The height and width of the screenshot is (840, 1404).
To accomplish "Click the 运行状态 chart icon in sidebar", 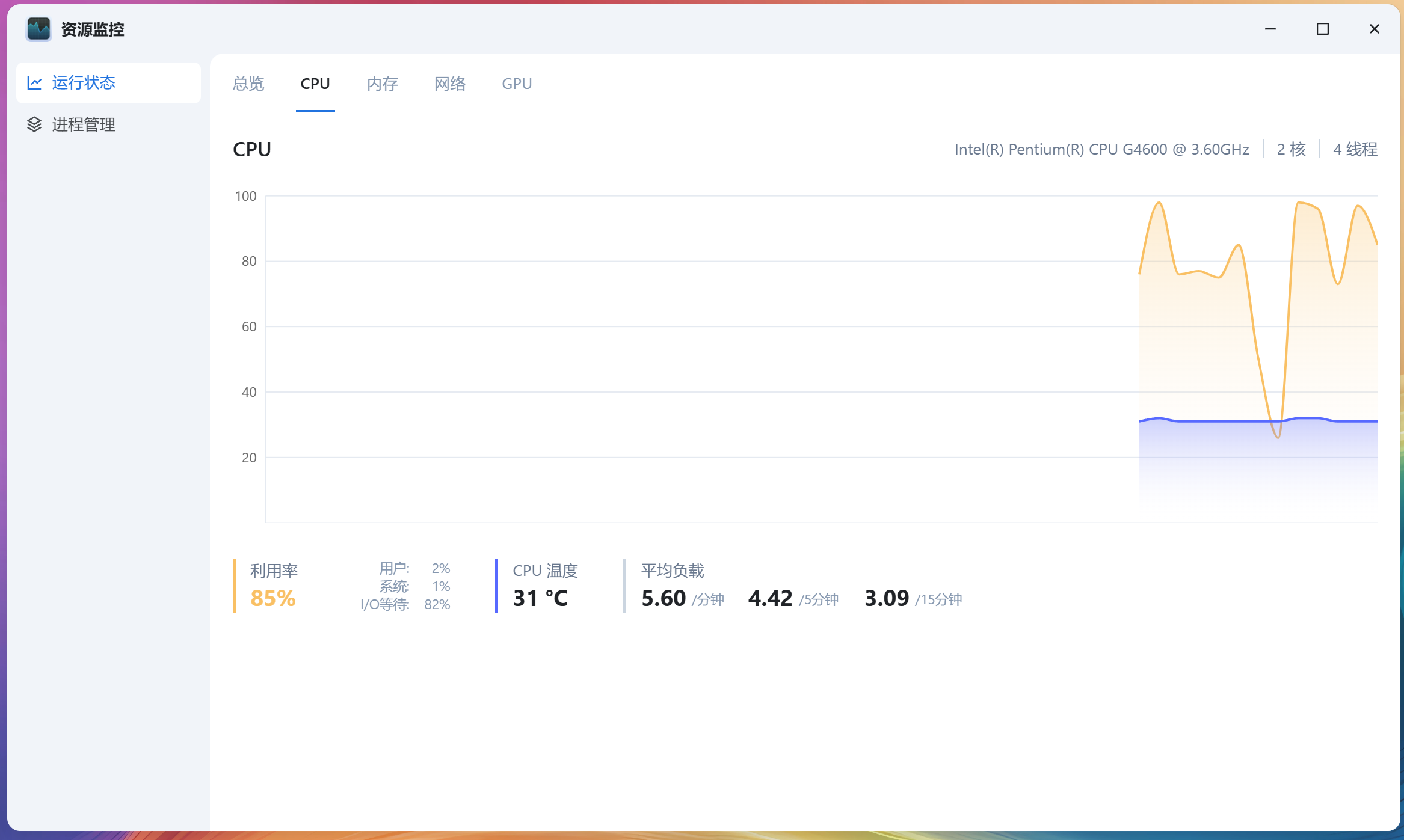I will [34, 83].
